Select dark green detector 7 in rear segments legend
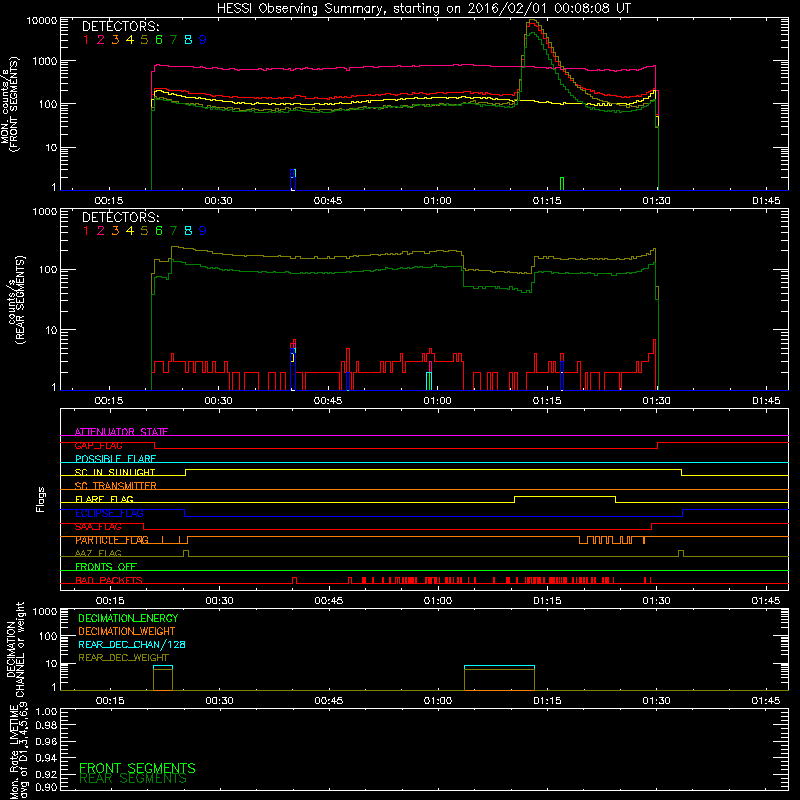 click(173, 231)
